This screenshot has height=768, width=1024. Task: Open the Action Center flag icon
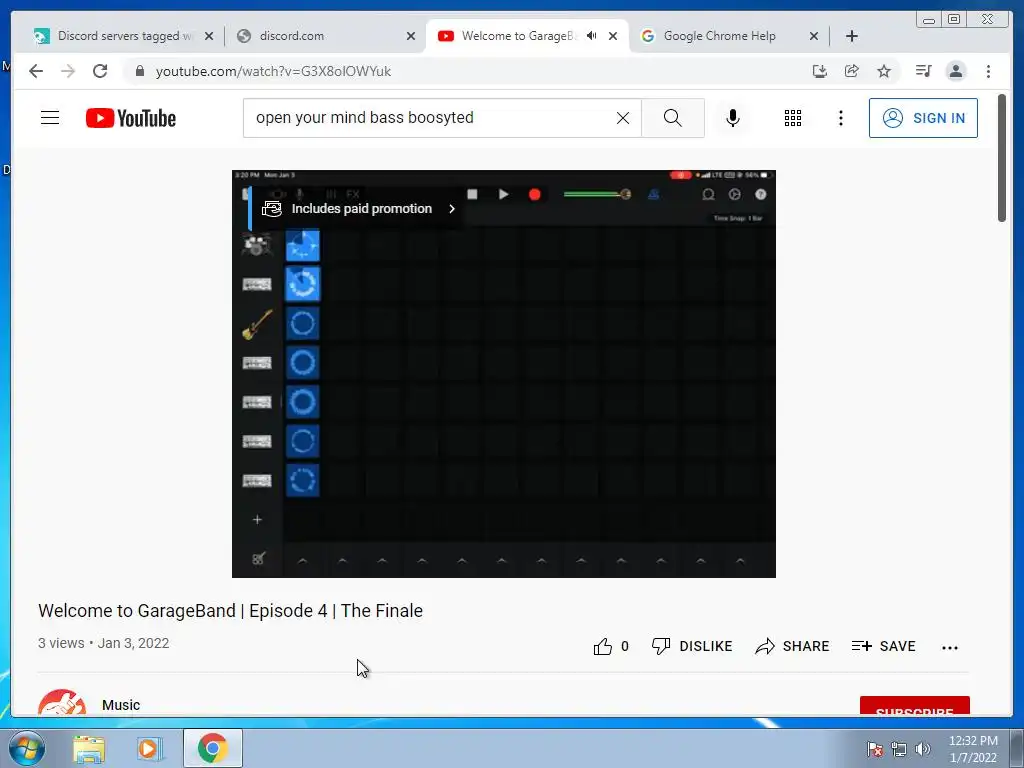click(874, 748)
